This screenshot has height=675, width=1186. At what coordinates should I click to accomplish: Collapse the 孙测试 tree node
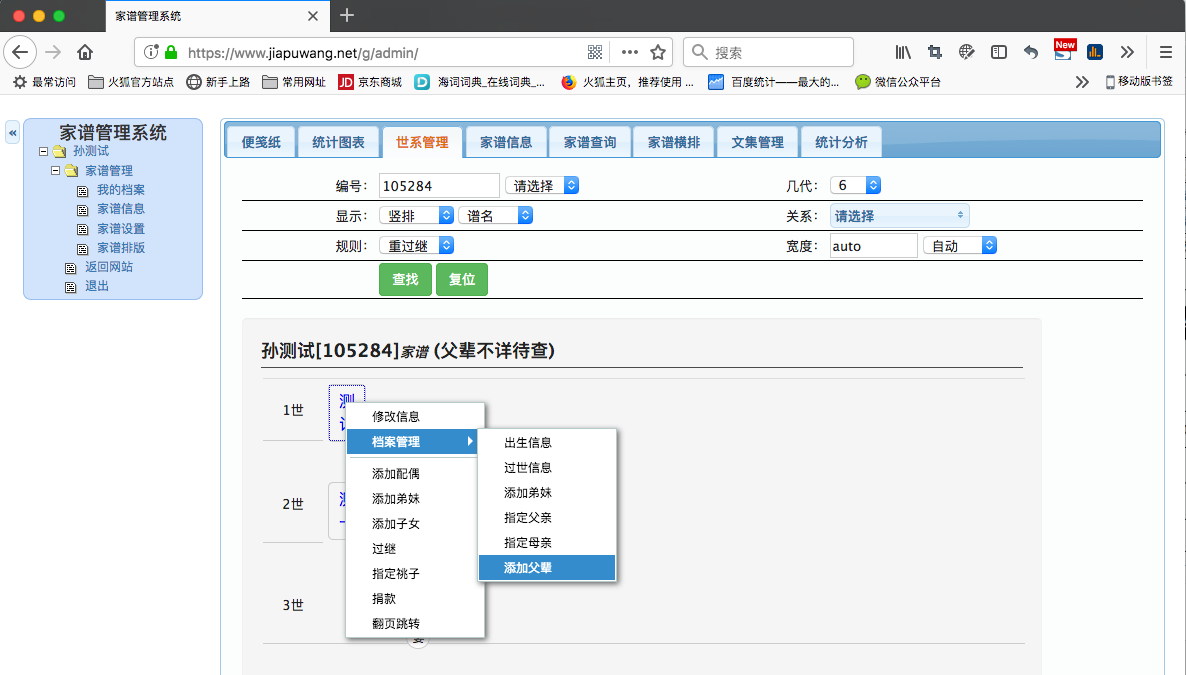pos(44,151)
